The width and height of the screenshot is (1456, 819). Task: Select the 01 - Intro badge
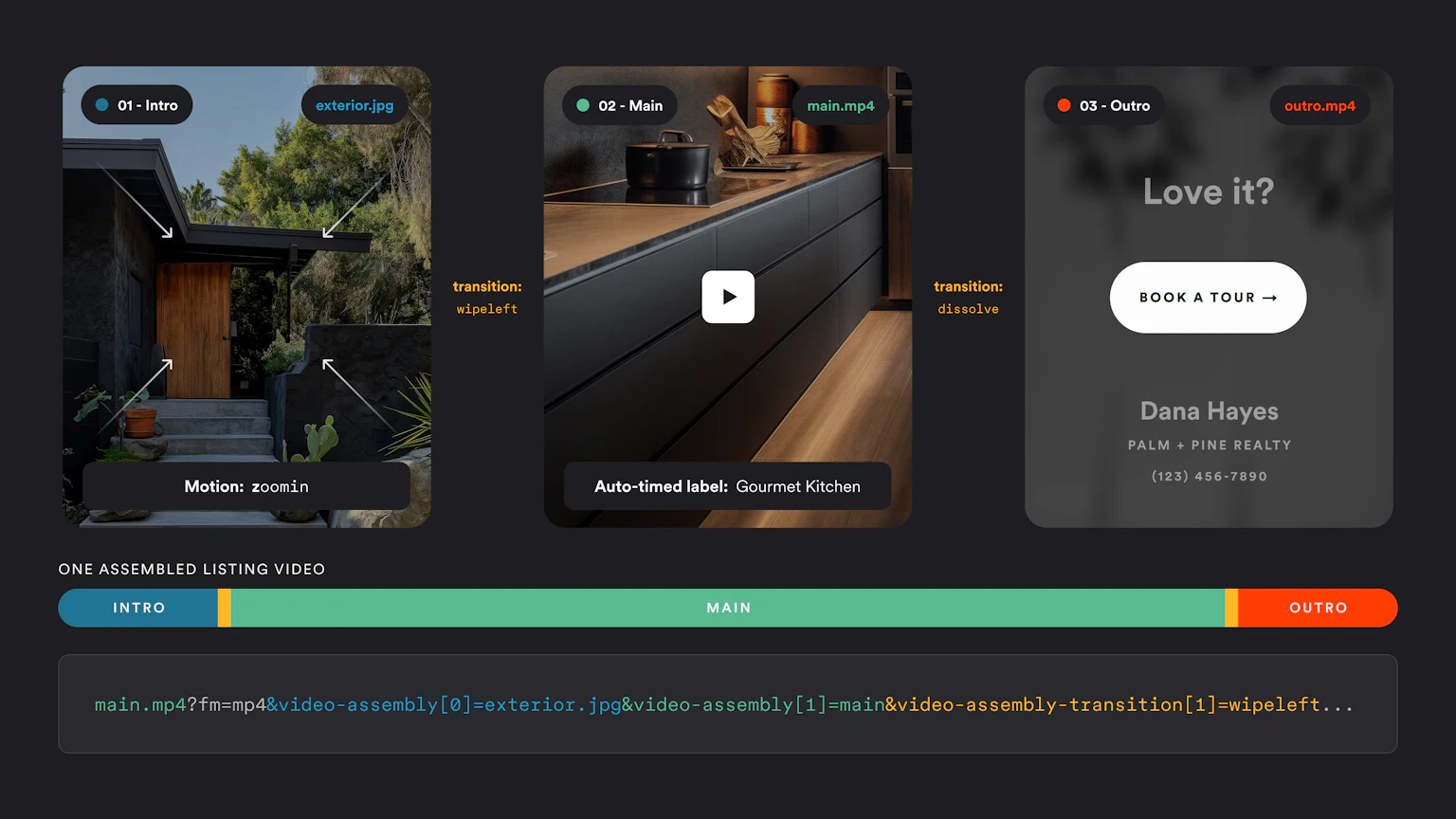[136, 105]
